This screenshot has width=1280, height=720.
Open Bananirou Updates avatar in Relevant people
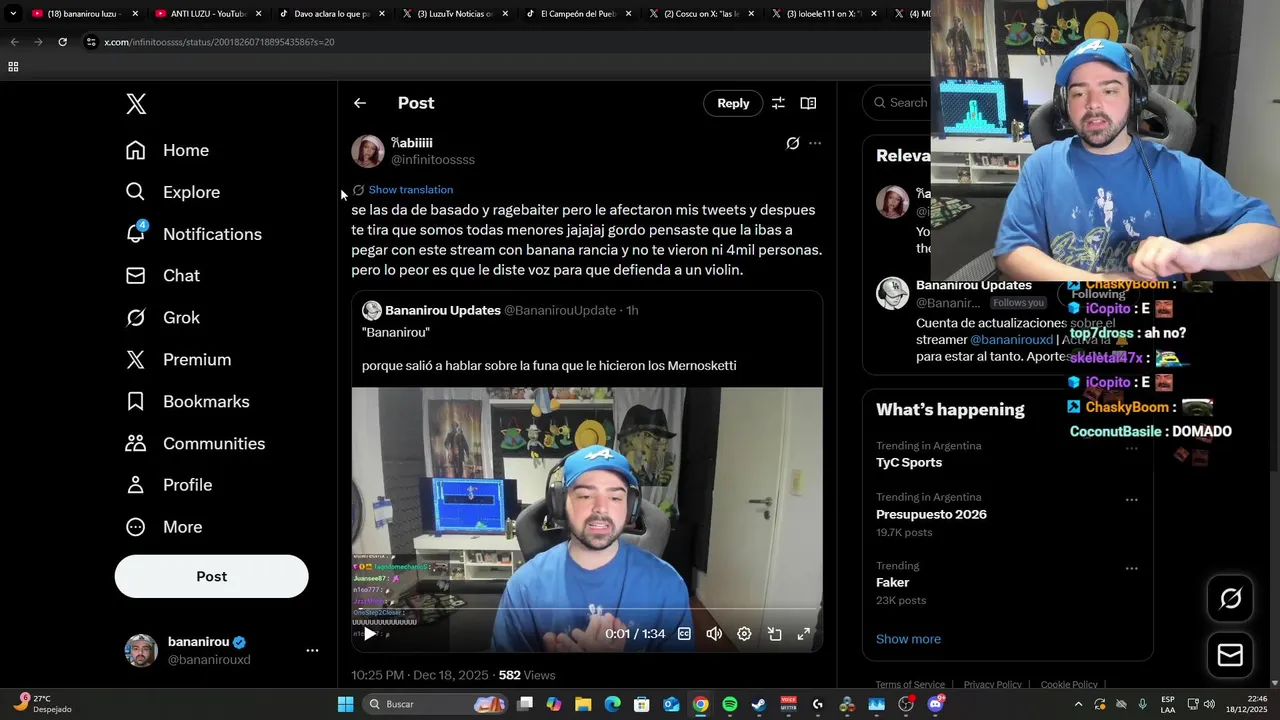892,294
